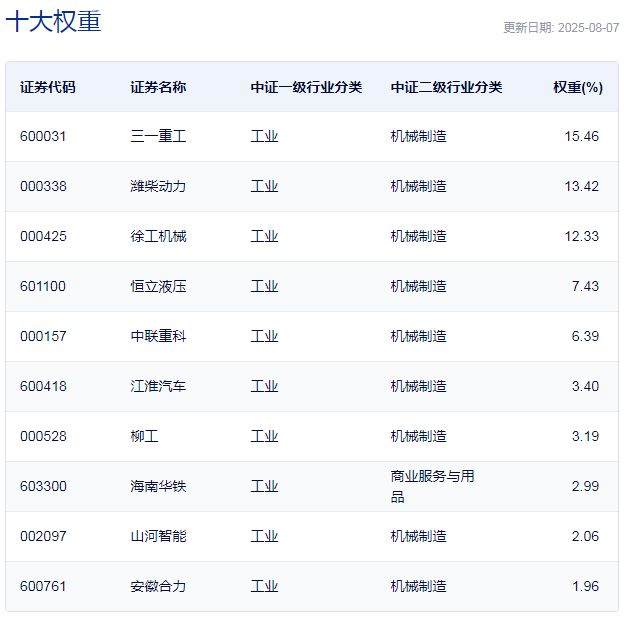The width and height of the screenshot is (624, 618).
Task: Select the name 安徽合力
Action: pyautogui.click(x=158, y=587)
